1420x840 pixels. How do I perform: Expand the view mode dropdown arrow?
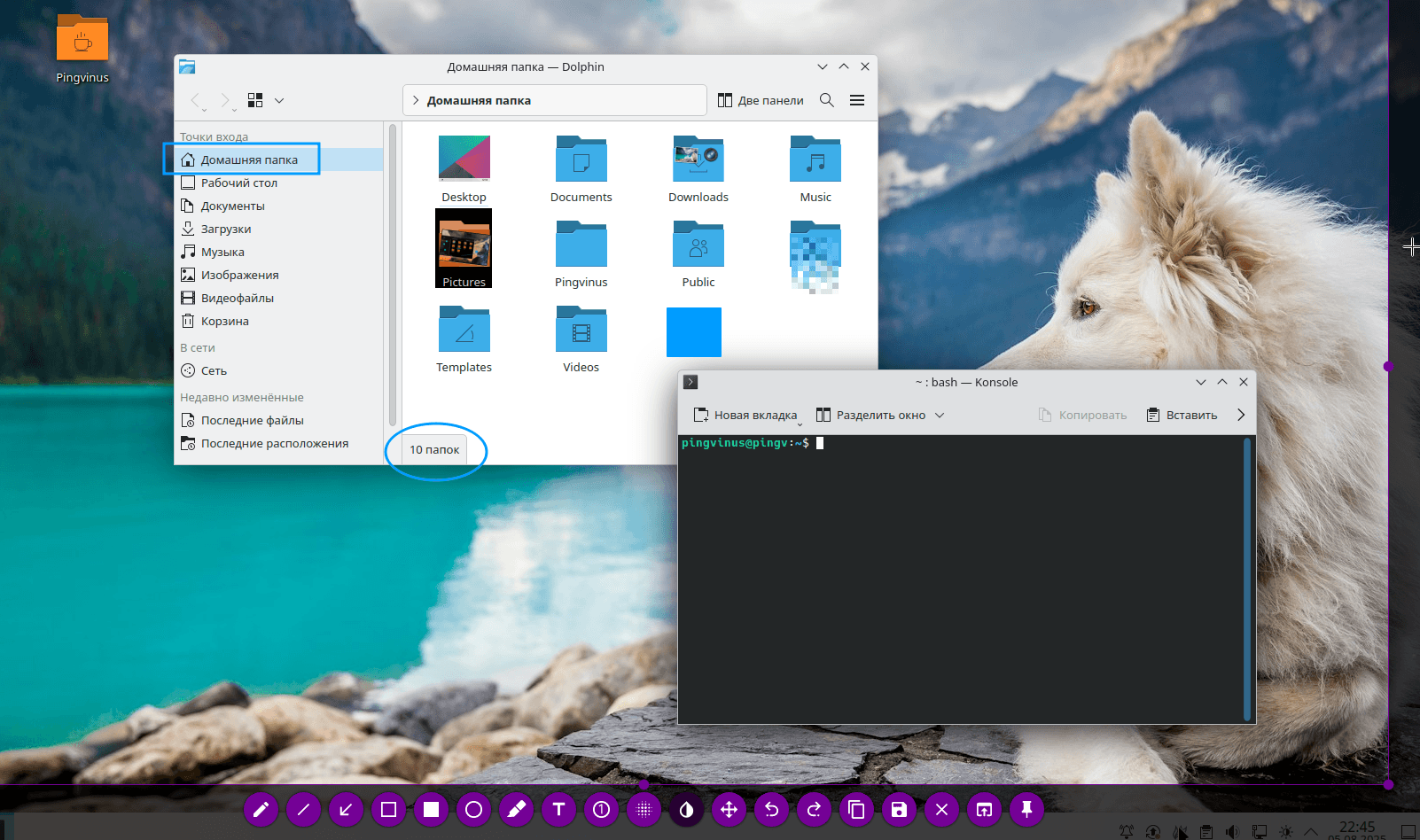(279, 100)
